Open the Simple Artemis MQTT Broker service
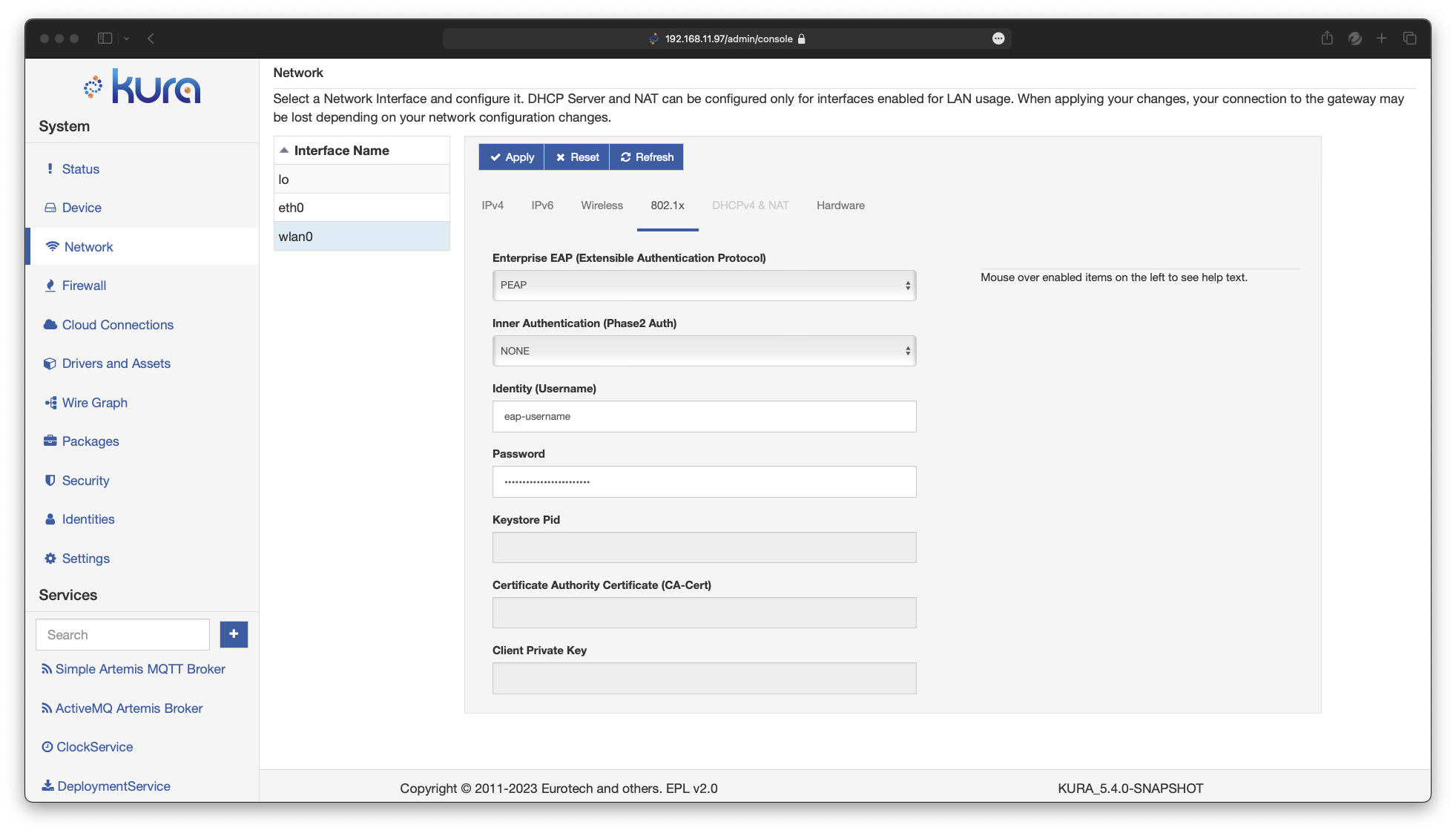1456x833 pixels. [x=140, y=669]
